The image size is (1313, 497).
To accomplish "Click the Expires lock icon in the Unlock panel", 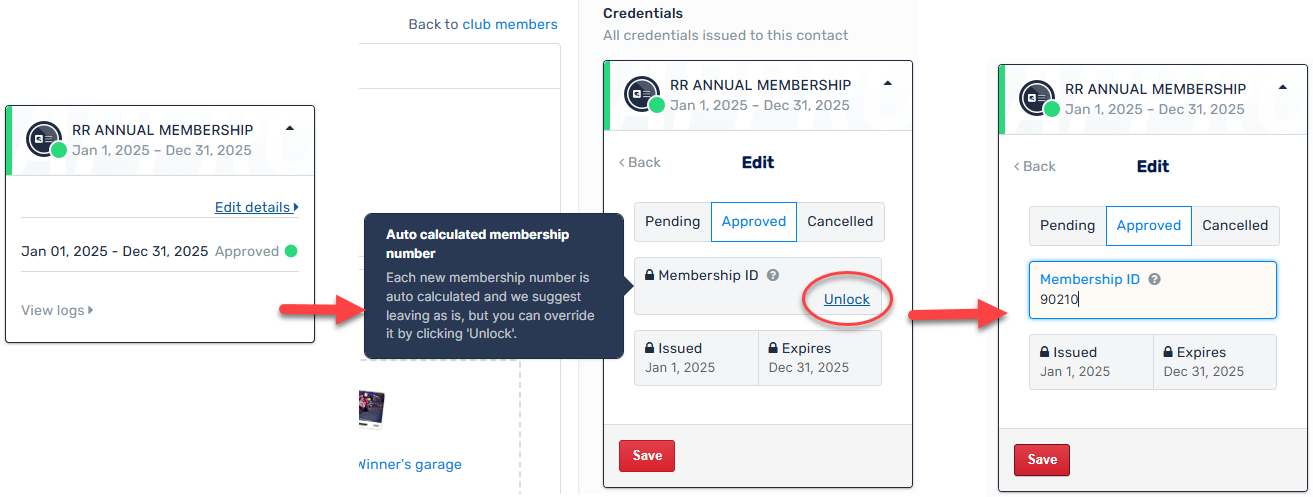I will point(773,348).
